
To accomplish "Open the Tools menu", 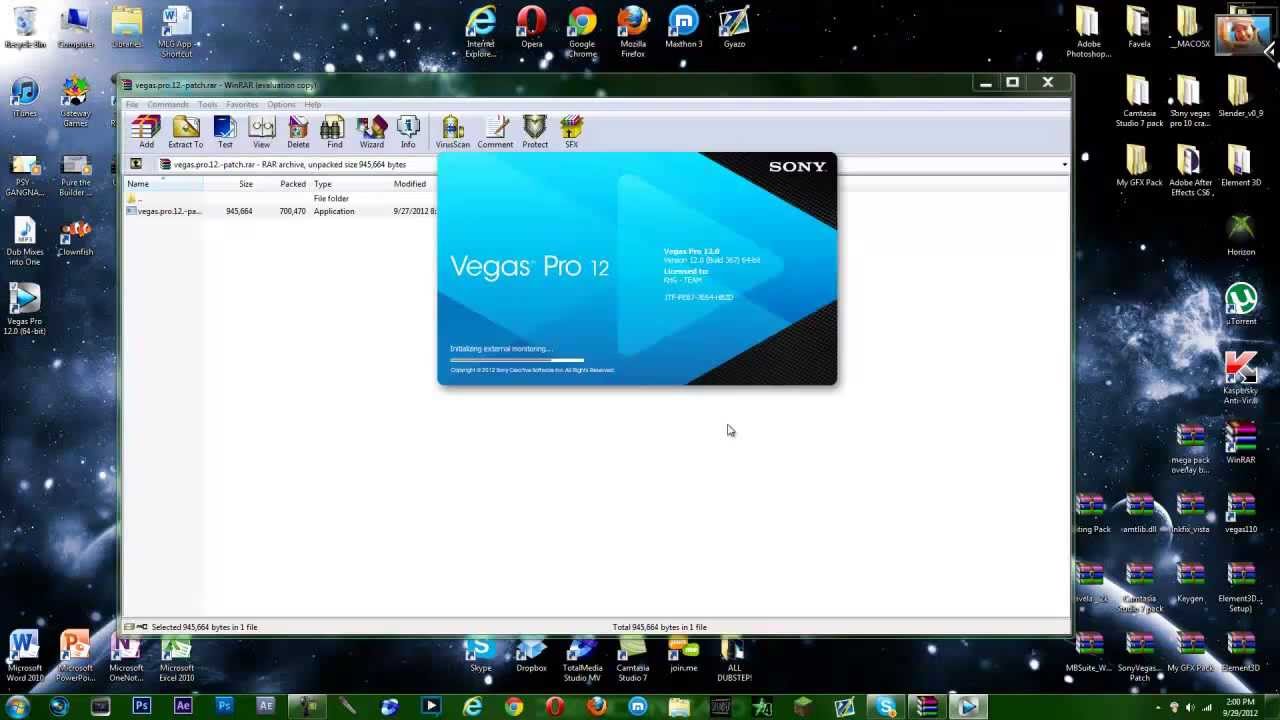I will 207,104.
